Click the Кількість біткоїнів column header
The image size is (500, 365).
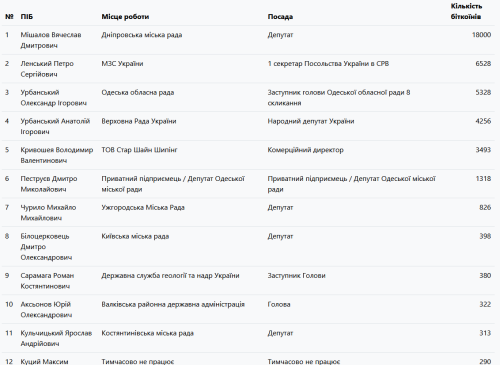click(466, 11)
